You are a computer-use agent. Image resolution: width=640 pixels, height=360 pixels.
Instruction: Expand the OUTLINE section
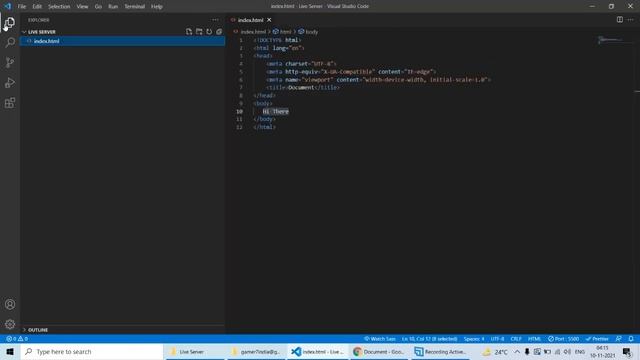coord(122,330)
